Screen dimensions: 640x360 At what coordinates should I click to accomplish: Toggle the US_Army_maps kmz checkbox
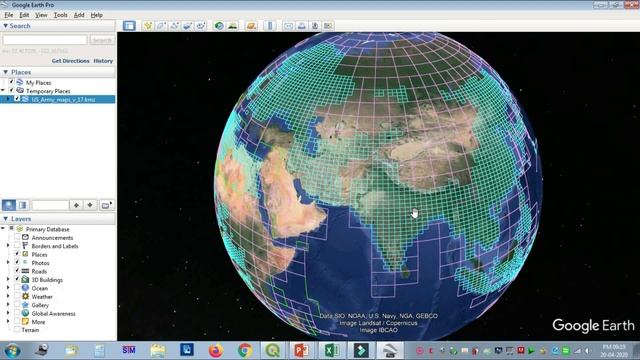click(x=17, y=99)
